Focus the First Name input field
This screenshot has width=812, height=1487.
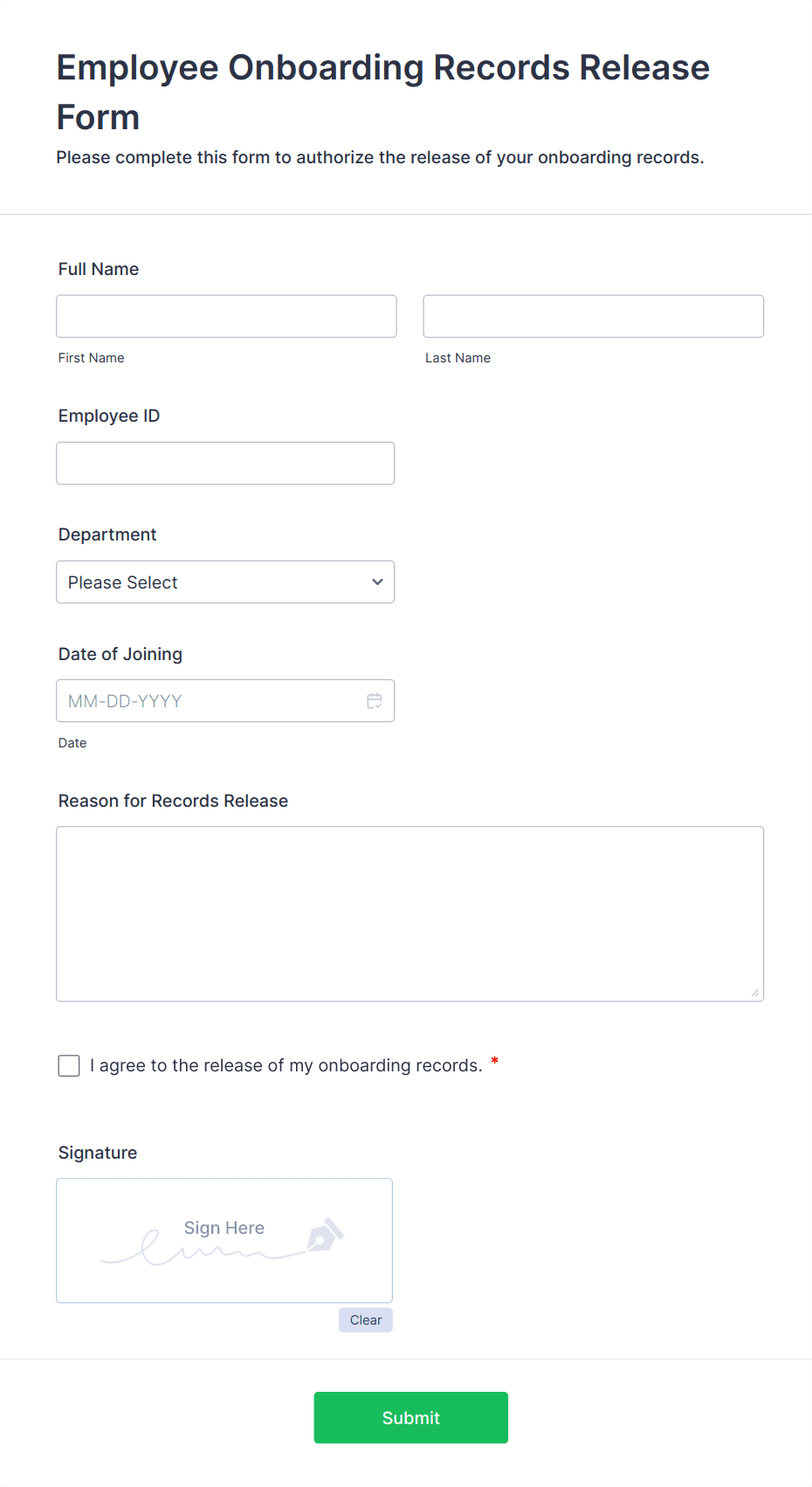225,316
